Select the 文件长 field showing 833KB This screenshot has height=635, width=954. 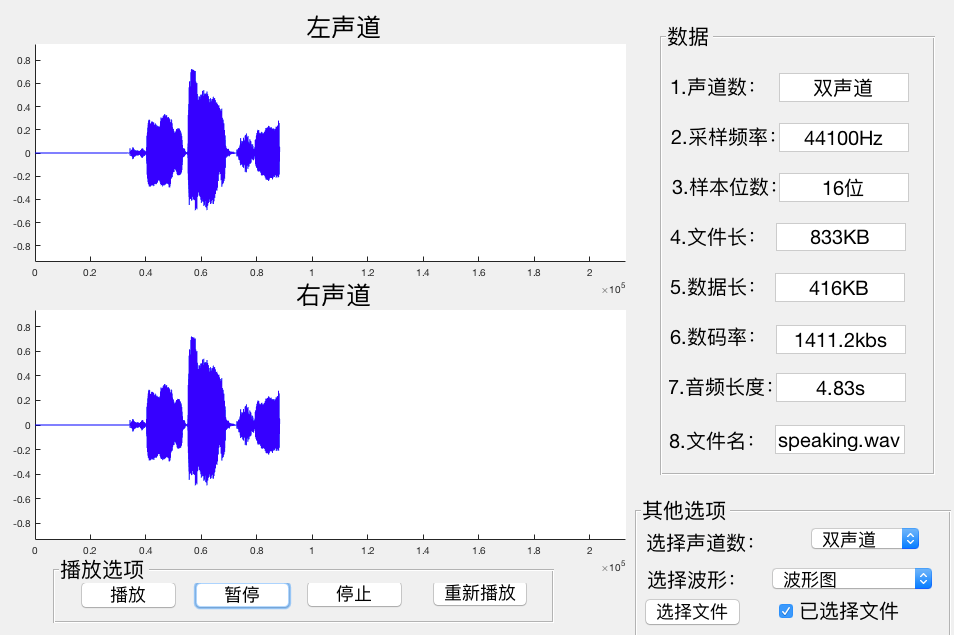[843, 237]
